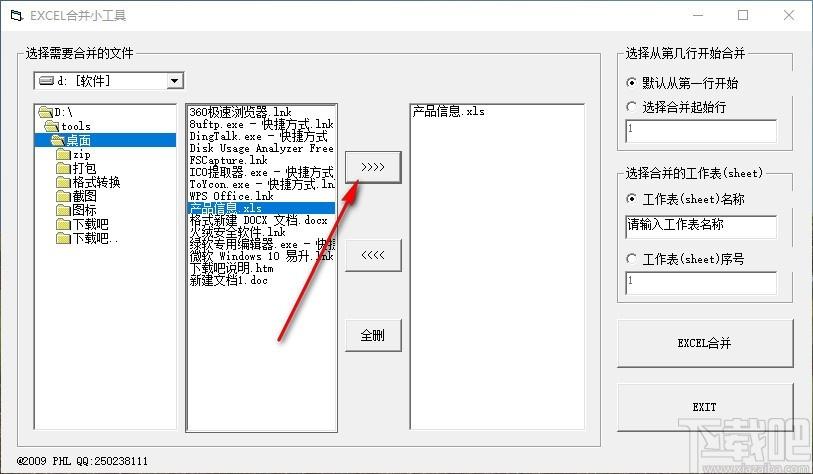Screen dimensions: 813x474
Task: Select the D:\ root folder
Action: (x=56, y=112)
